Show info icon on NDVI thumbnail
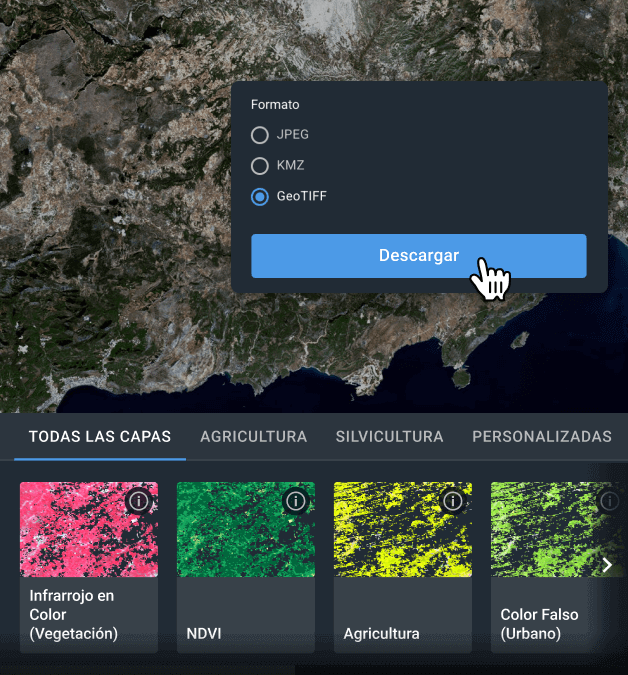The image size is (628, 675). tap(296, 500)
